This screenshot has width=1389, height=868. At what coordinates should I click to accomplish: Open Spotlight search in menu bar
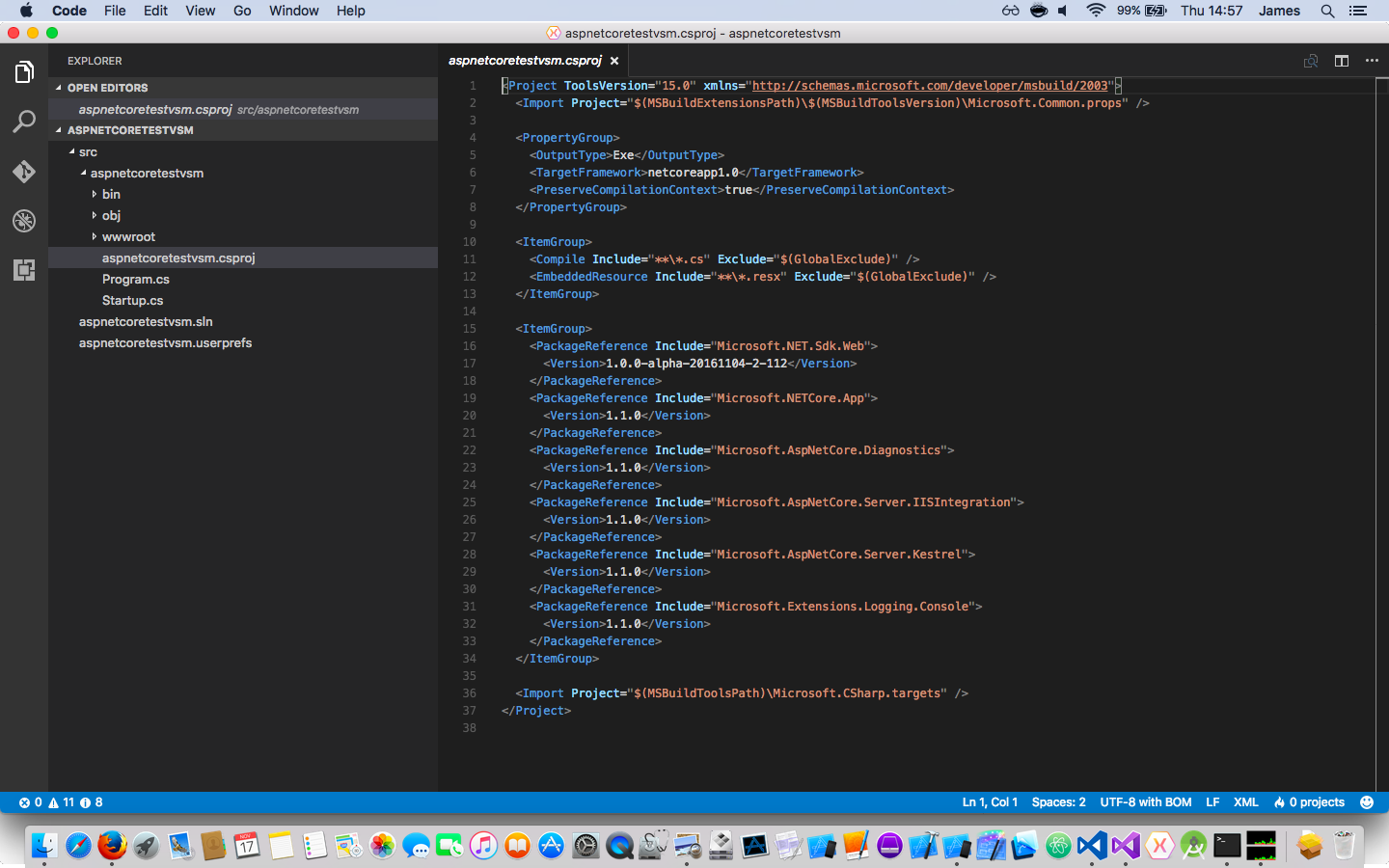pyautogui.click(x=1327, y=11)
